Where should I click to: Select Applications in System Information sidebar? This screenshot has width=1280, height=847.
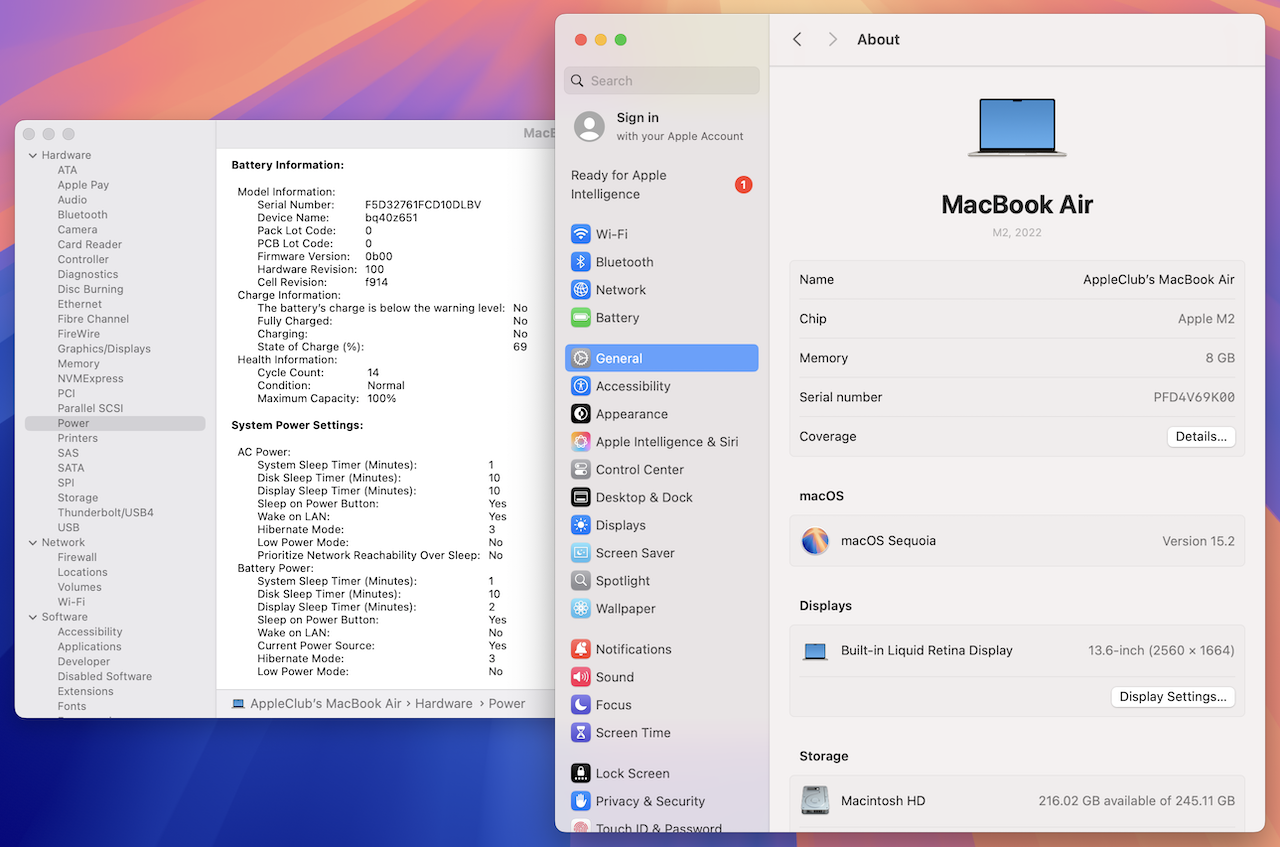click(89, 647)
